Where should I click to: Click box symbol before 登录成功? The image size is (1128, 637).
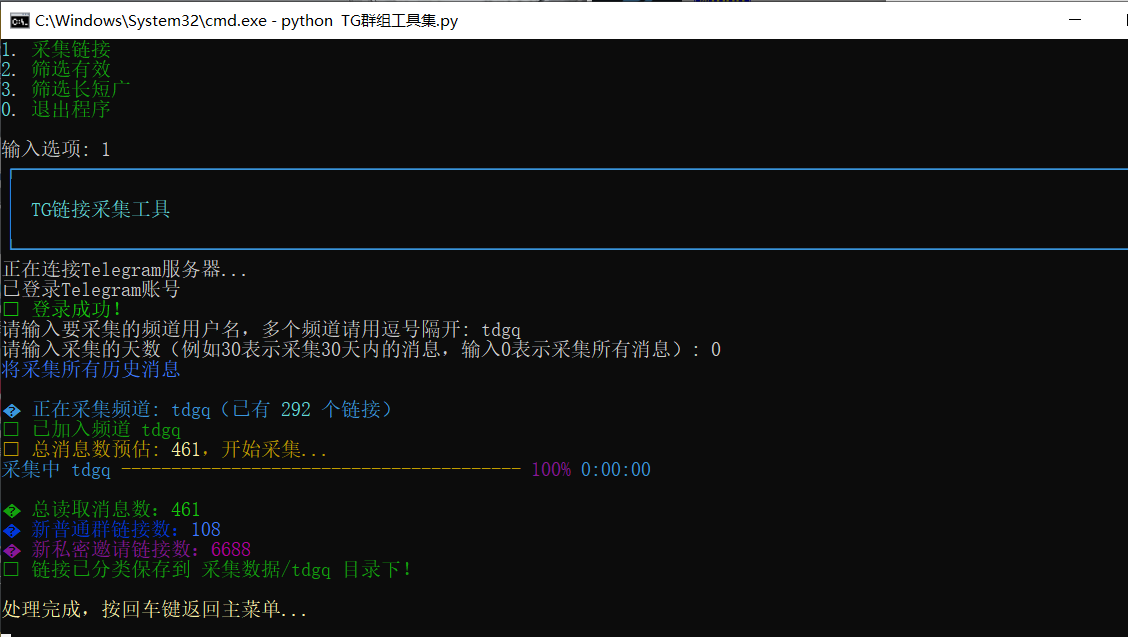click(x=11, y=310)
